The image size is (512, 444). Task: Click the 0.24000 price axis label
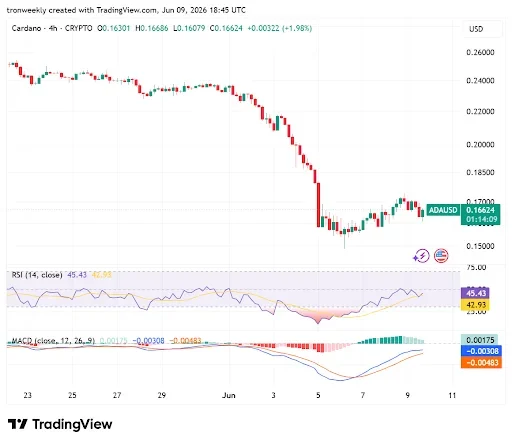[480, 81]
